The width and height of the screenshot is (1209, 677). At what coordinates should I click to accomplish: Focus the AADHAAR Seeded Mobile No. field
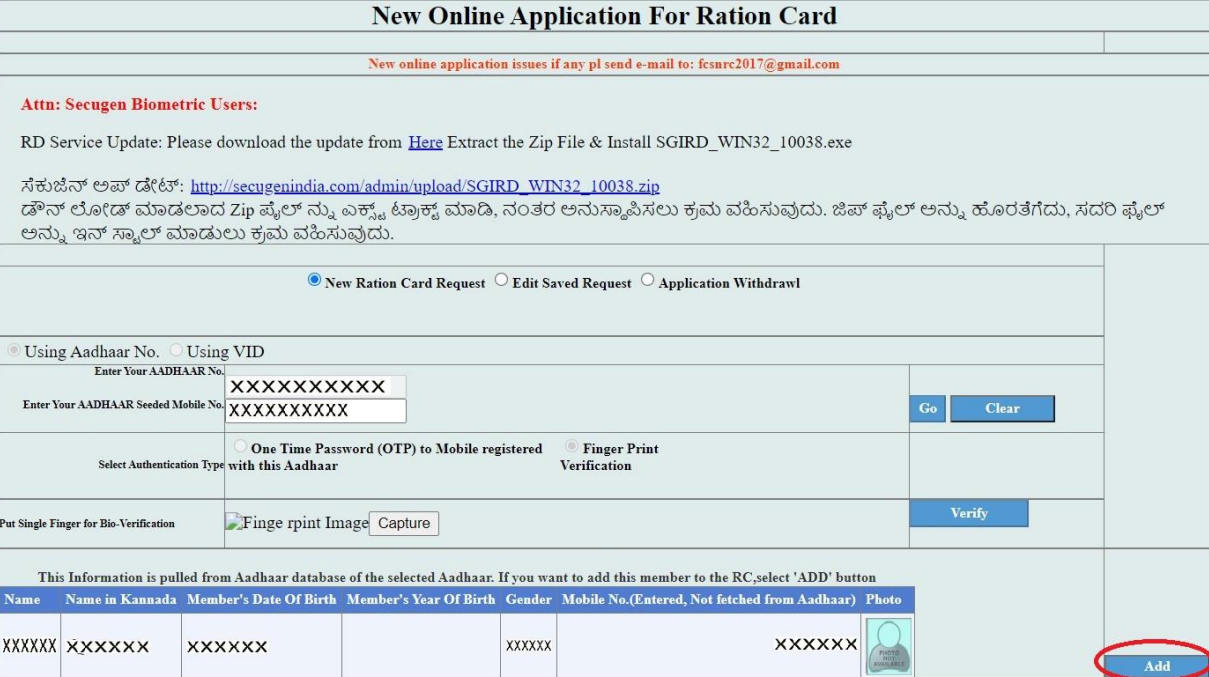(x=315, y=411)
